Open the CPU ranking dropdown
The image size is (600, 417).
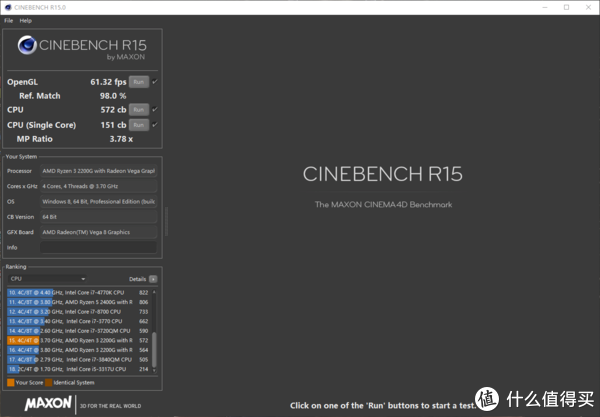coord(47,279)
